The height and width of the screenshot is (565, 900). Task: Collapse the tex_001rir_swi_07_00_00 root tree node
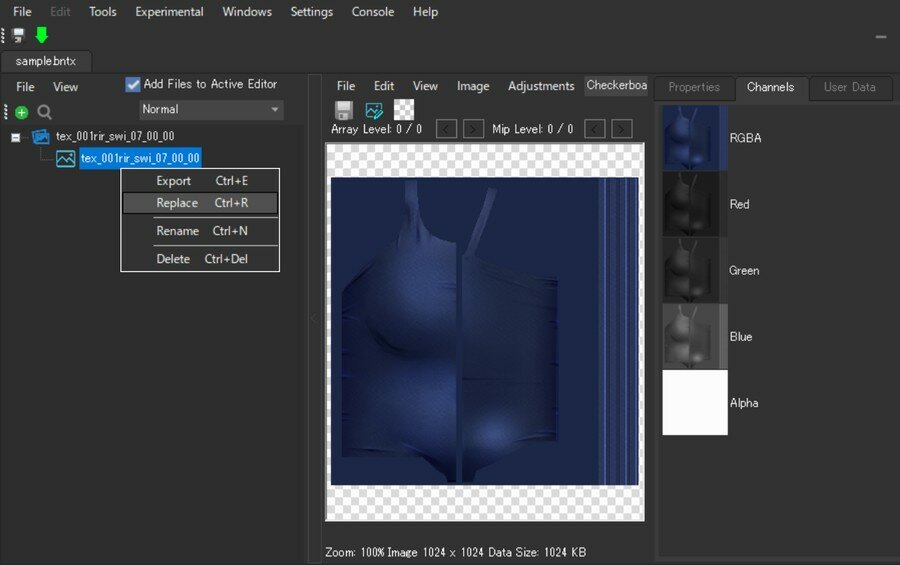click(15, 137)
